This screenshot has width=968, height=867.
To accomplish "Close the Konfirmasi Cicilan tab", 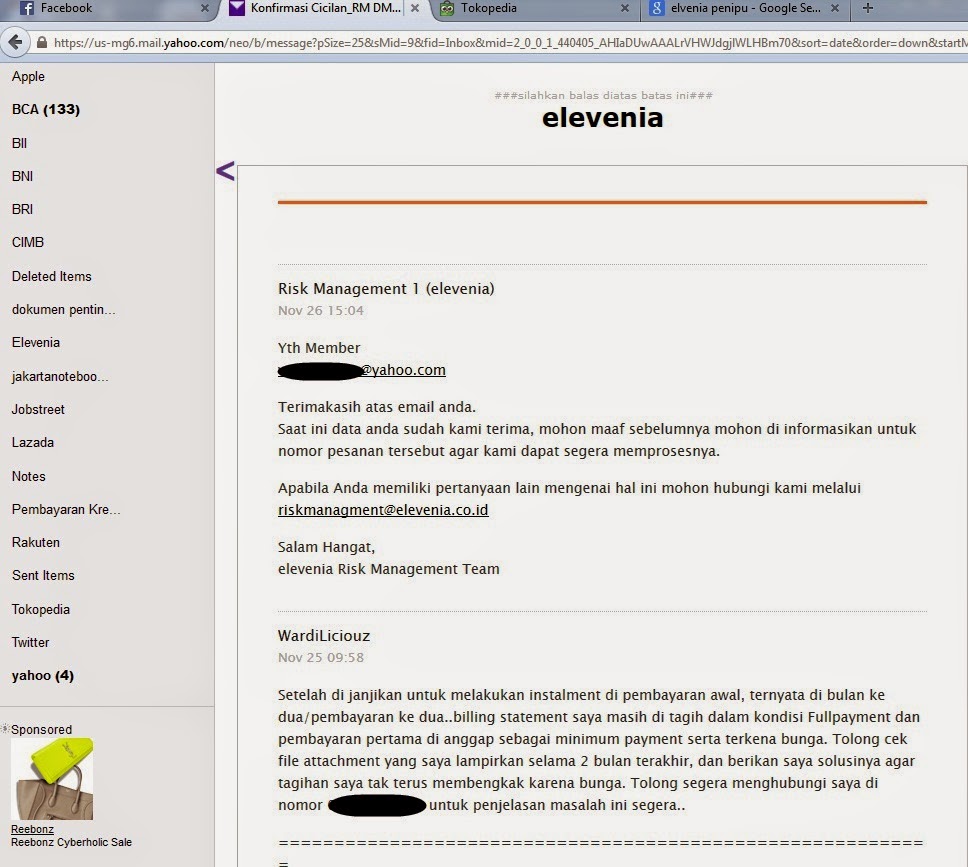I will [415, 8].
